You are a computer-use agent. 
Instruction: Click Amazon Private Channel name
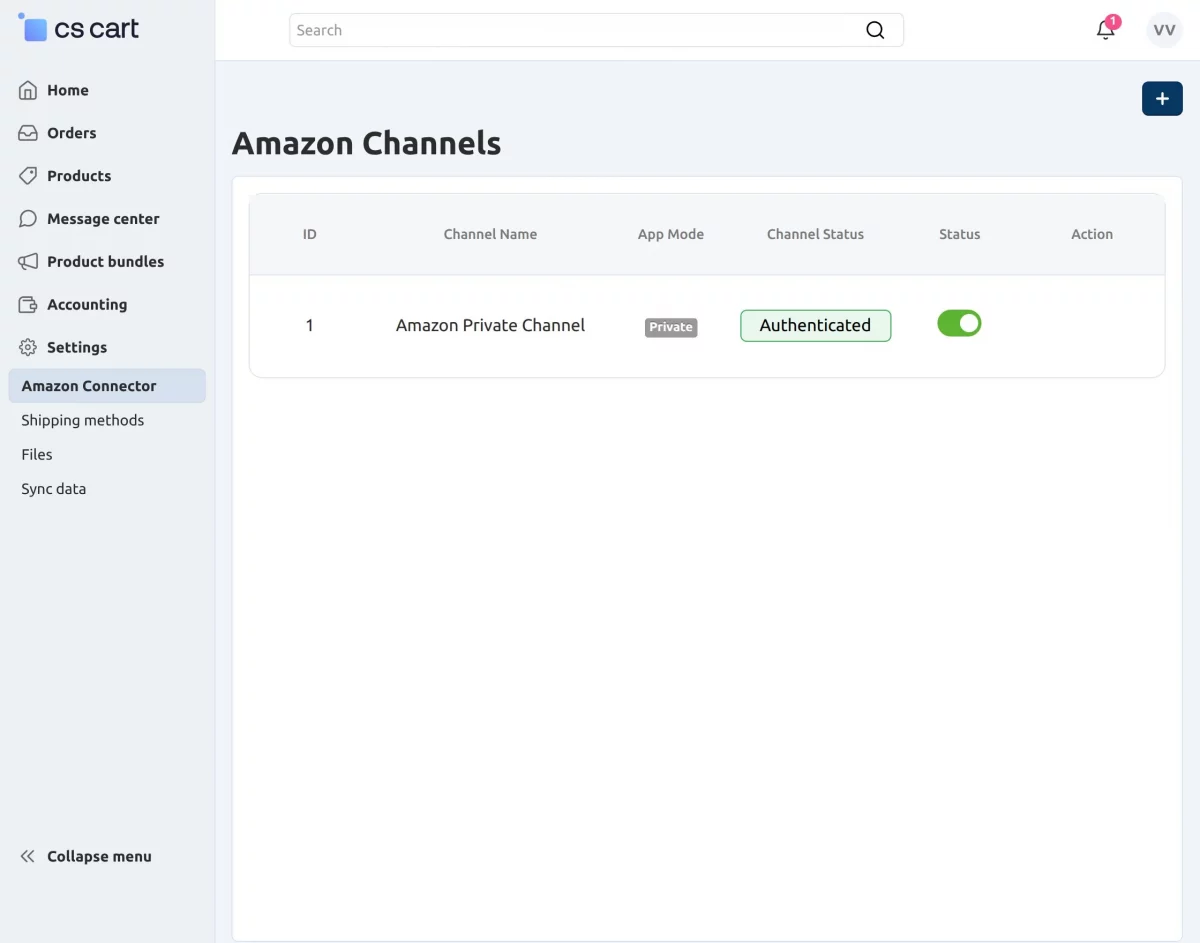click(490, 325)
